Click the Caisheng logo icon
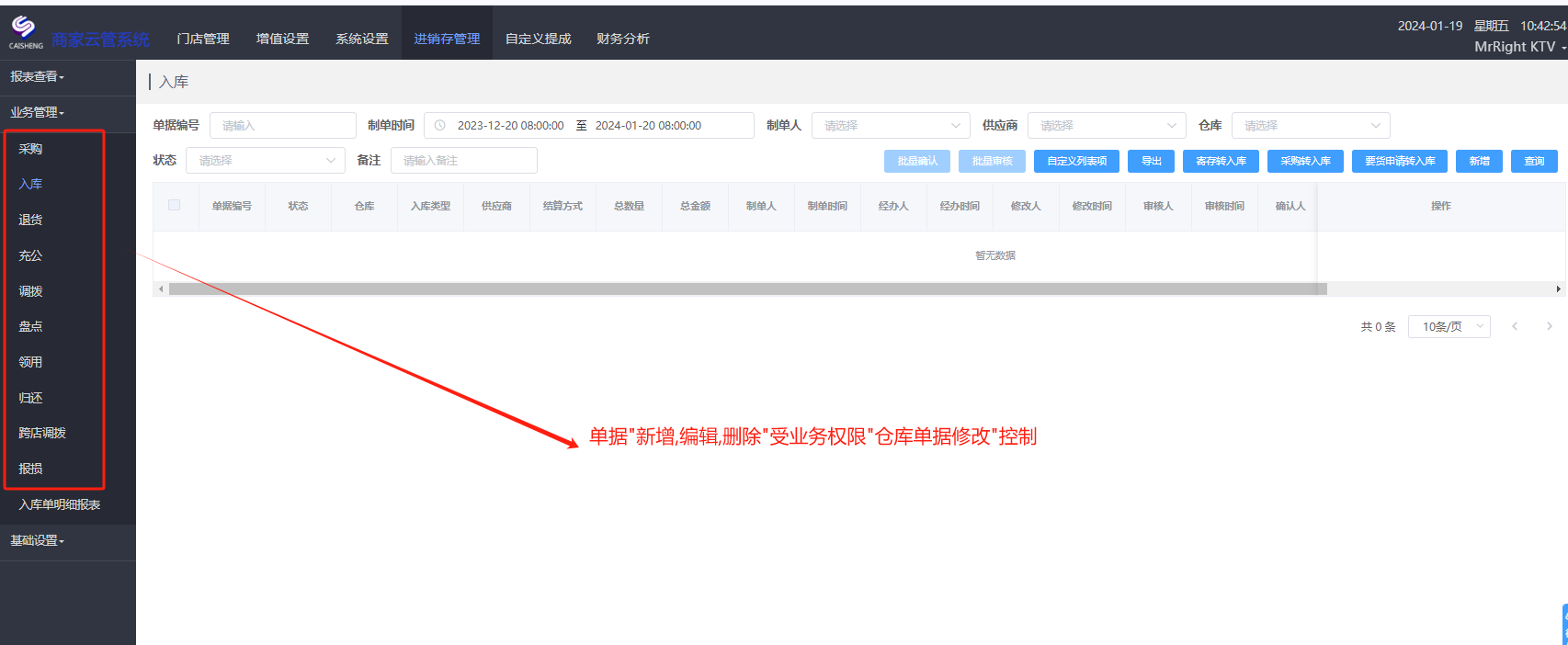This screenshot has height=645, width=1568. click(x=25, y=32)
